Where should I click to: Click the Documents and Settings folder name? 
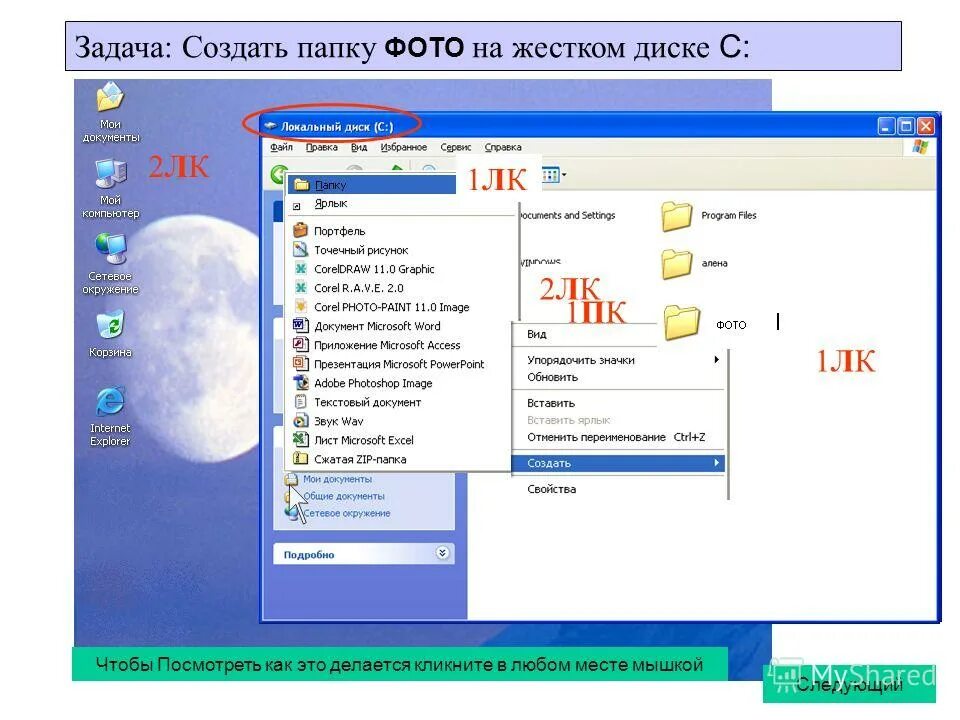coord(567,216)
